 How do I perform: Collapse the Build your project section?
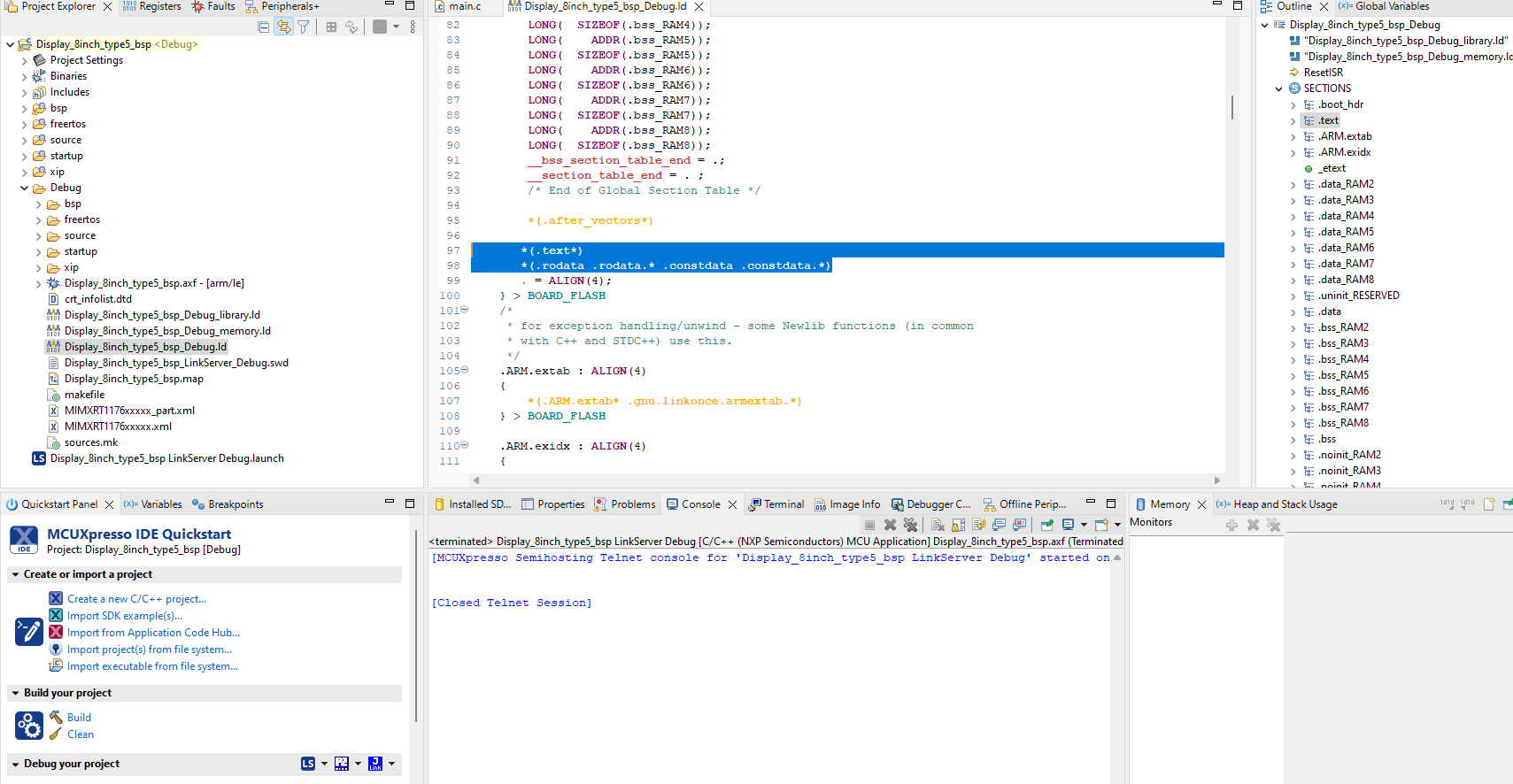pos(16,693)
